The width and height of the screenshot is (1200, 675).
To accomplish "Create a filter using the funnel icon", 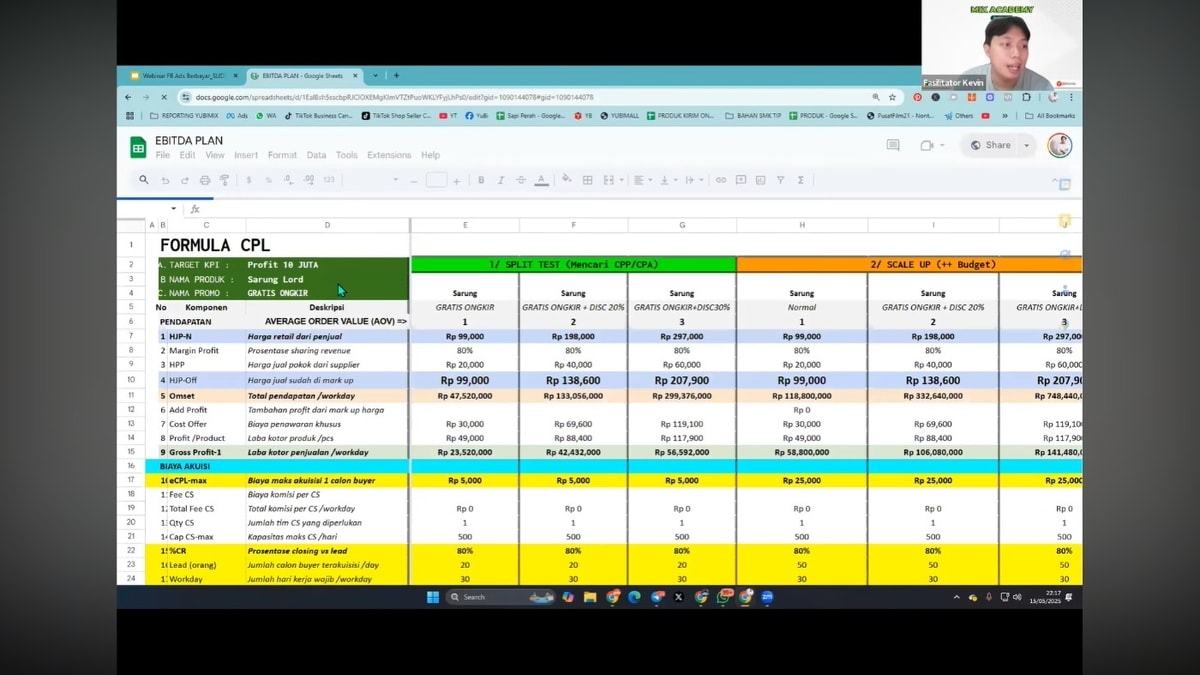I will point(780,180).
